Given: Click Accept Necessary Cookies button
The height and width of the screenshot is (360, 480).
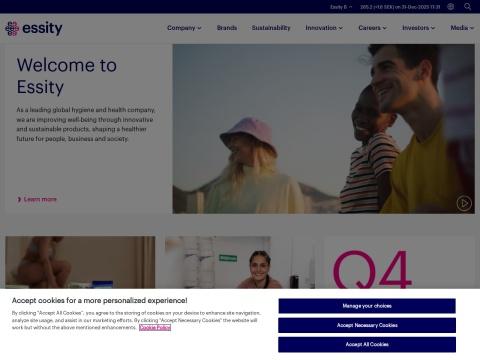Looking at the screenshot, I should (367, 325).
